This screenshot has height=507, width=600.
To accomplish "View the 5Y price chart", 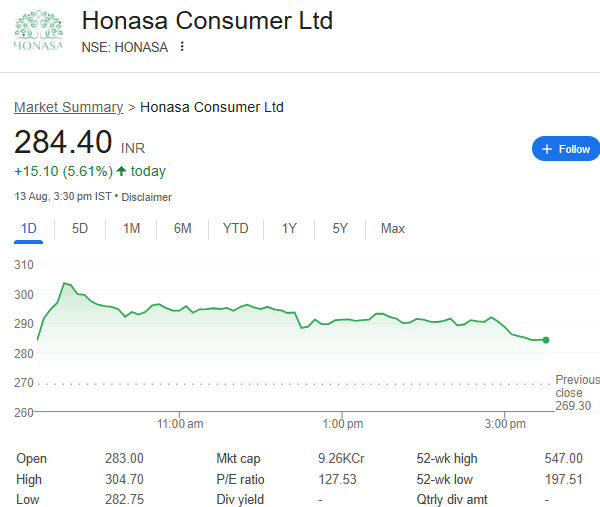I will pos(340,229).
